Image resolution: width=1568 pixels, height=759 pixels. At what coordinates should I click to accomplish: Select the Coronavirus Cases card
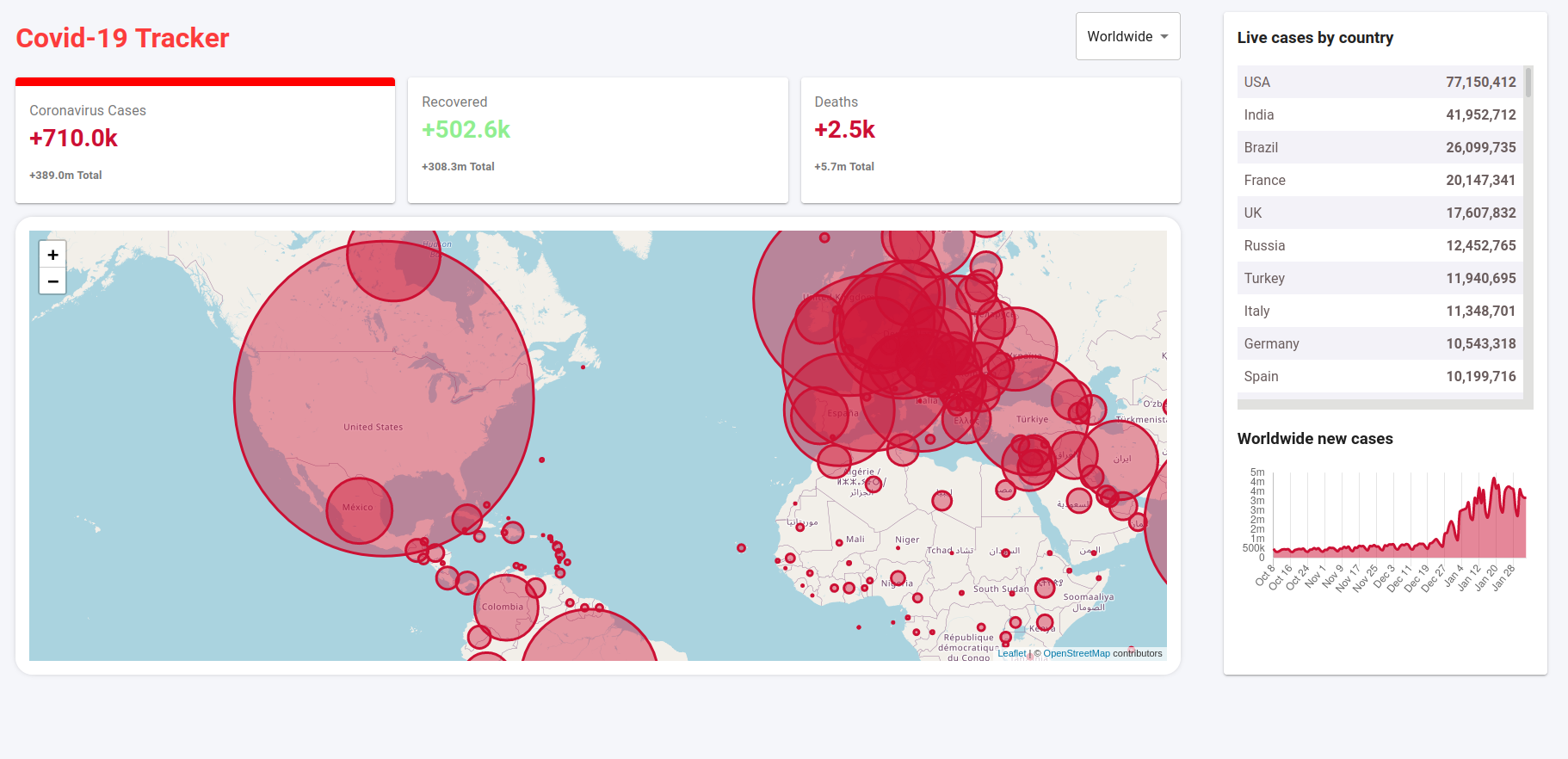(x=205, y=142)
